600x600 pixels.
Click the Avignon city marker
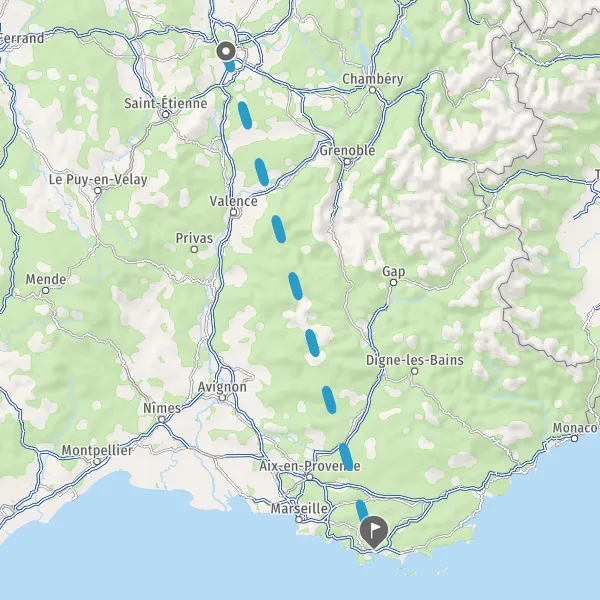(x=222, y=398)
